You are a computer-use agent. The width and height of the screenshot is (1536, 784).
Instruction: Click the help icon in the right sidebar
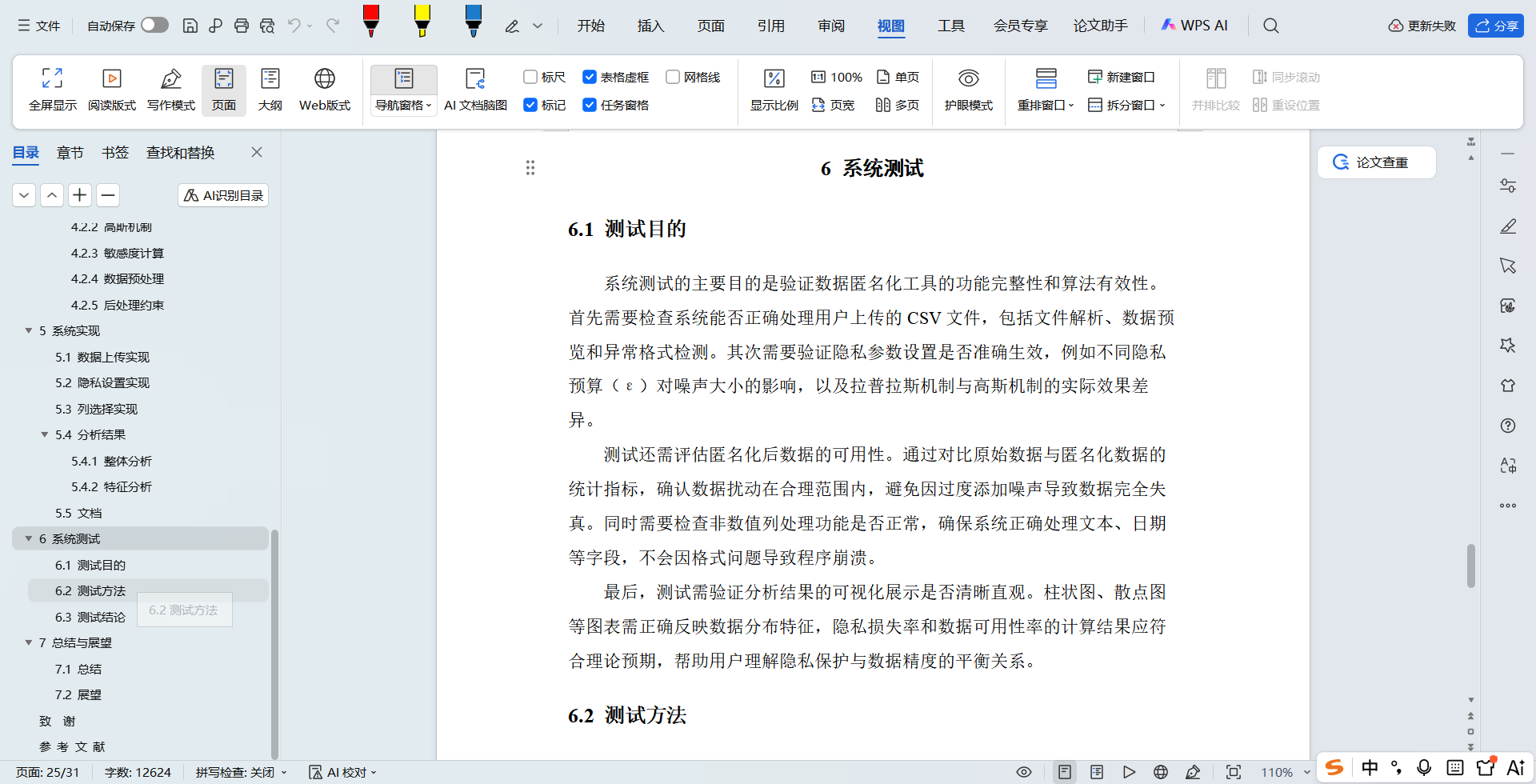[x=1508, y=426]
